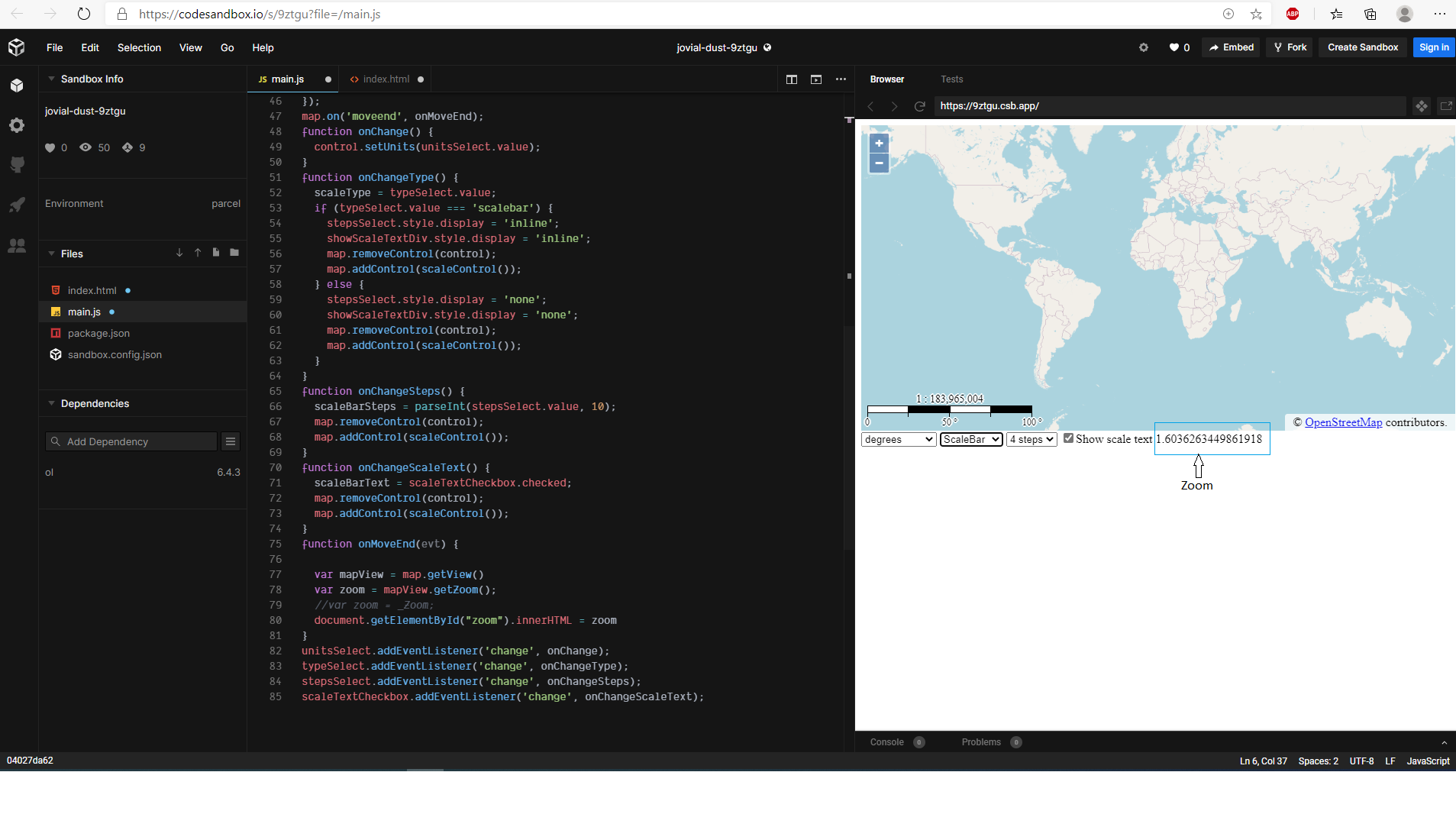Open Deployment rocket icon in sidebar
This screenshot has width=1456, height=827.
click(17, 205)
